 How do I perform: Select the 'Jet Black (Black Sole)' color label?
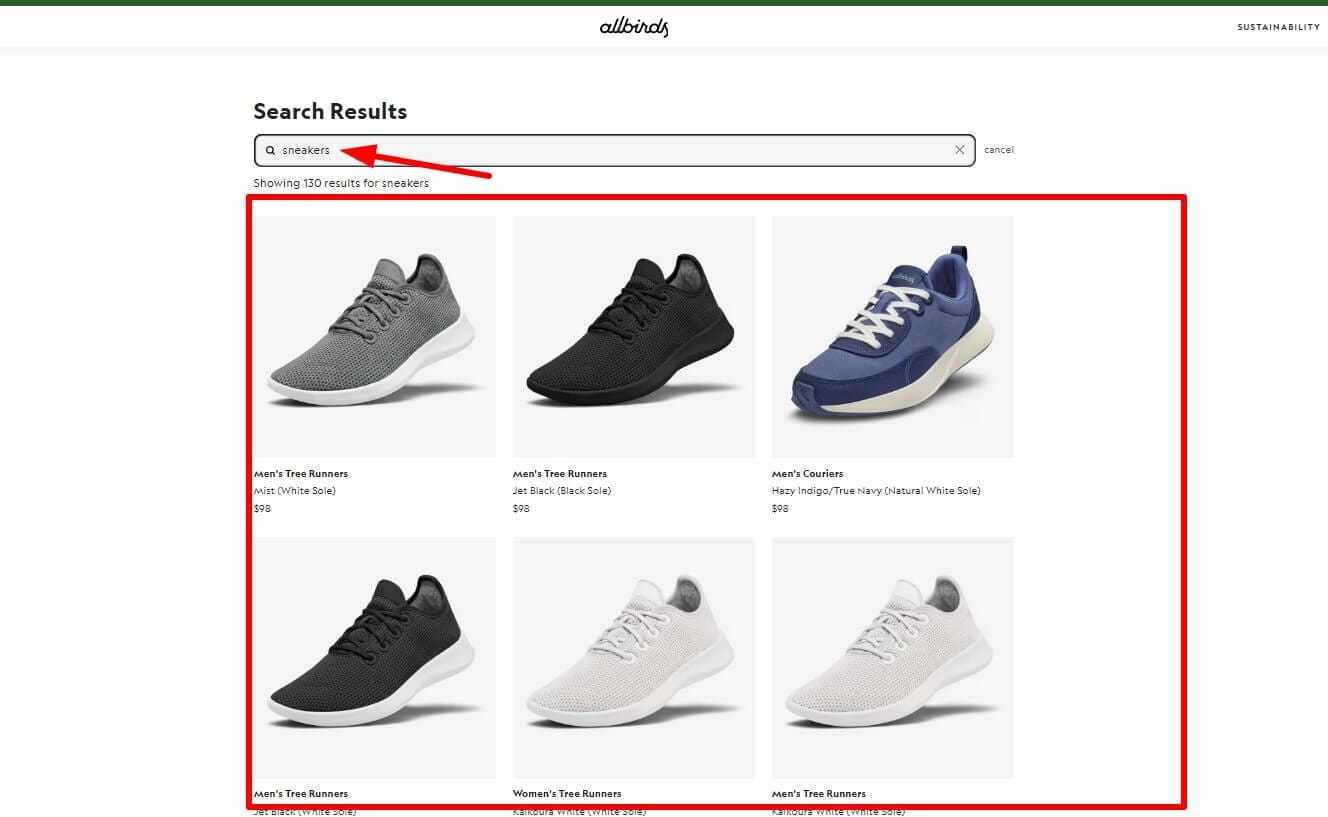pyautogui.click(x=561, y=491)
